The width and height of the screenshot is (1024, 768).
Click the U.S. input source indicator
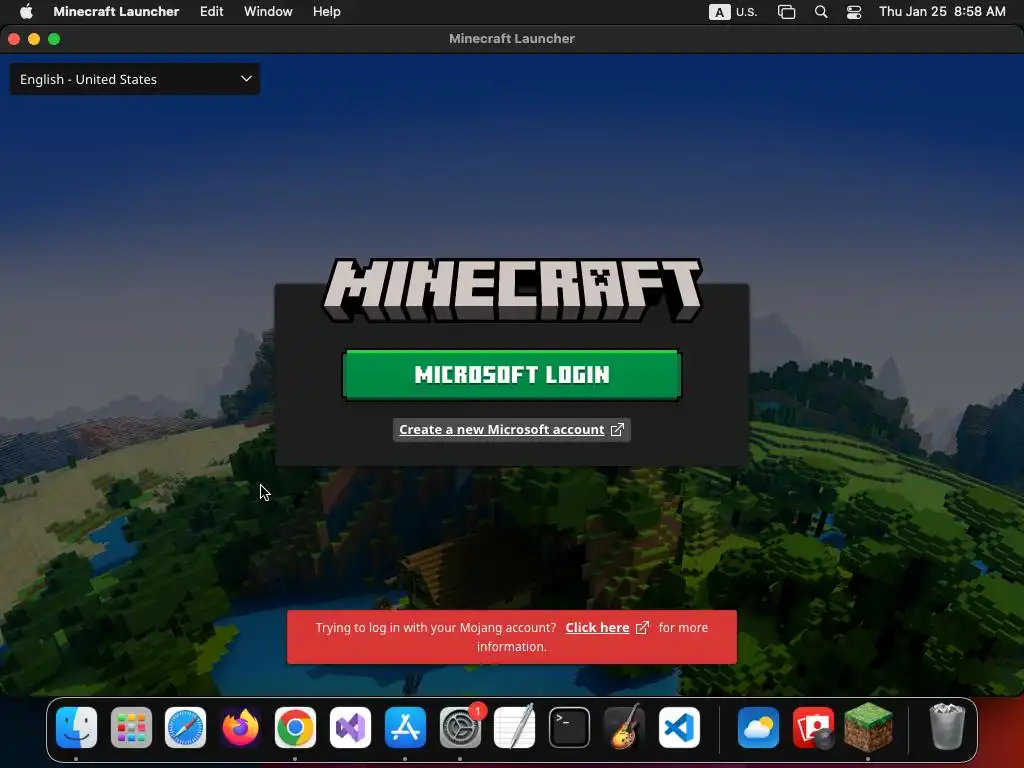(733, 12)
